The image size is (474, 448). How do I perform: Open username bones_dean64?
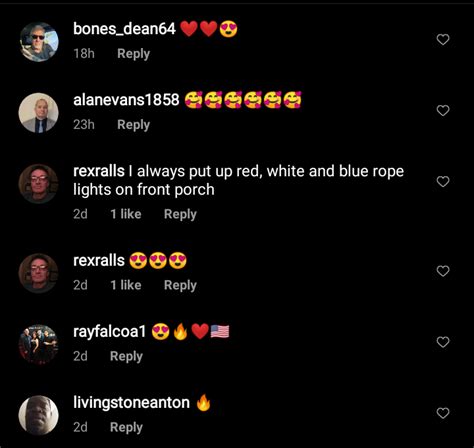pos(124,29)
